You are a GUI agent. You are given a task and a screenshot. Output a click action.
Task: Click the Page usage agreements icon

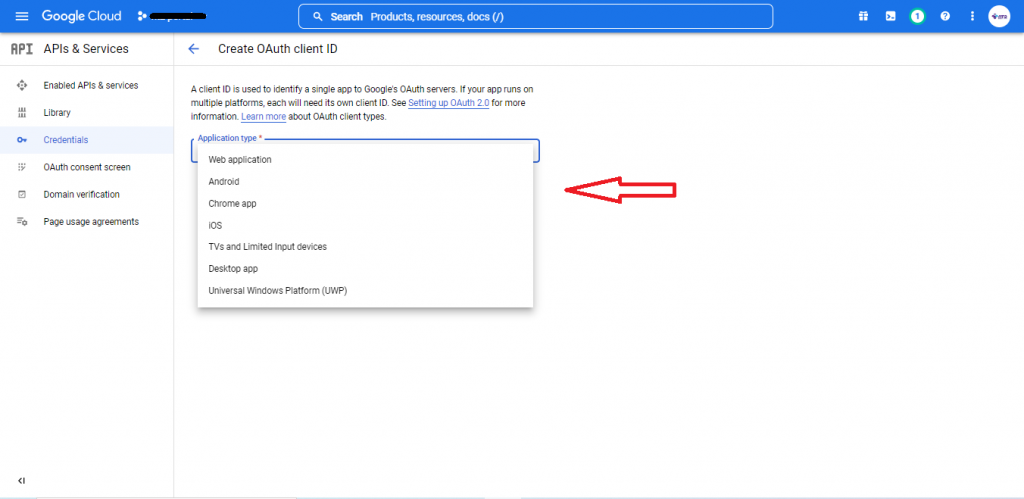[22, 222]
